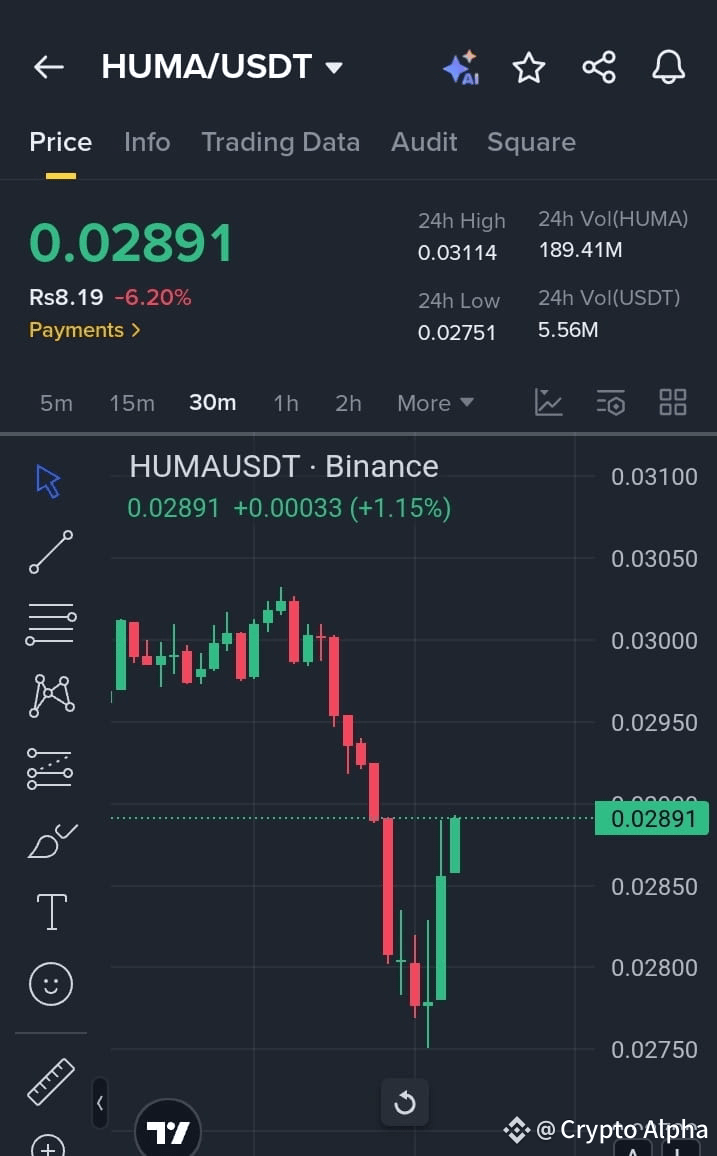
Task: Collapse the drawing toolbar with chevron
Action: 100,1103
